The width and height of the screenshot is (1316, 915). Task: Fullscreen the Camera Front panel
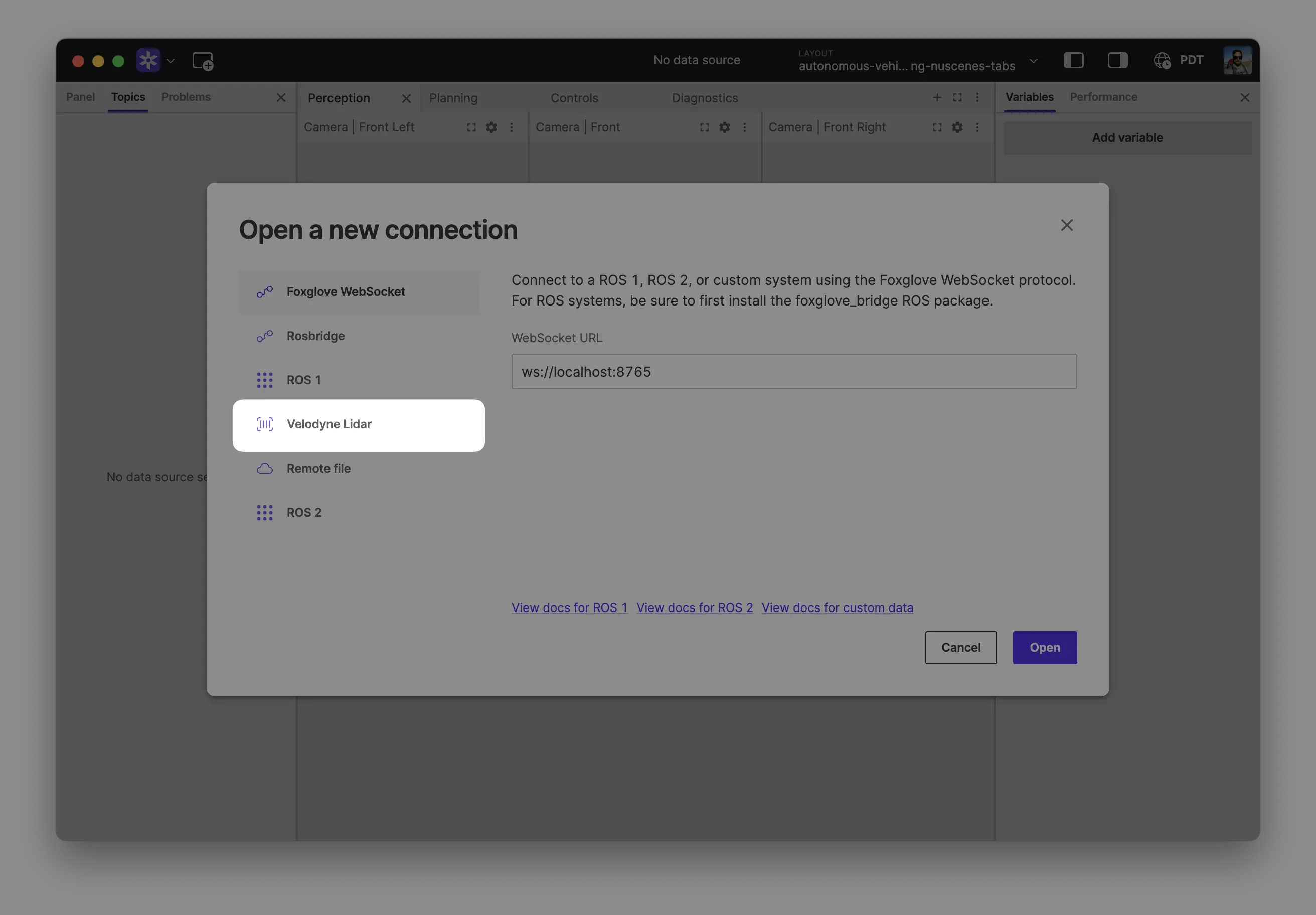704,127
